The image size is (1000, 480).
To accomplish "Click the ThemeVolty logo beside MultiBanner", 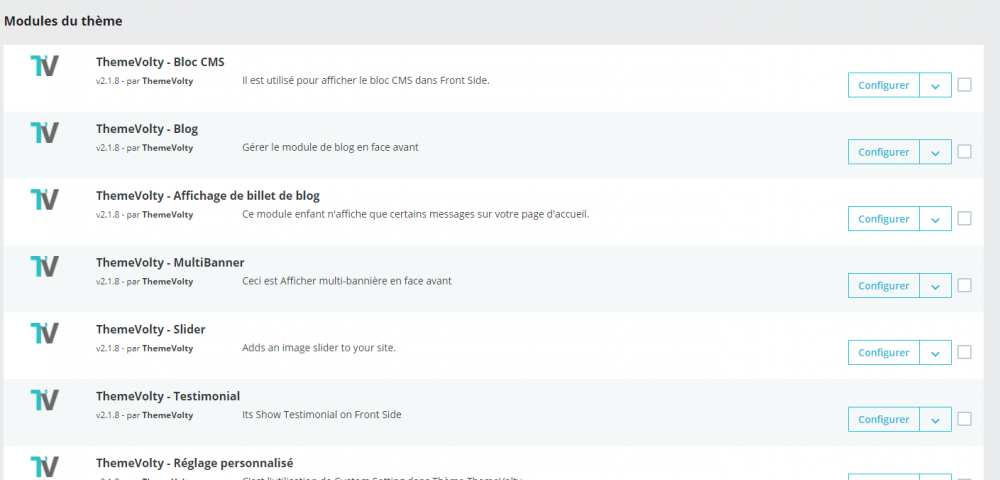I will coord(45,266).
